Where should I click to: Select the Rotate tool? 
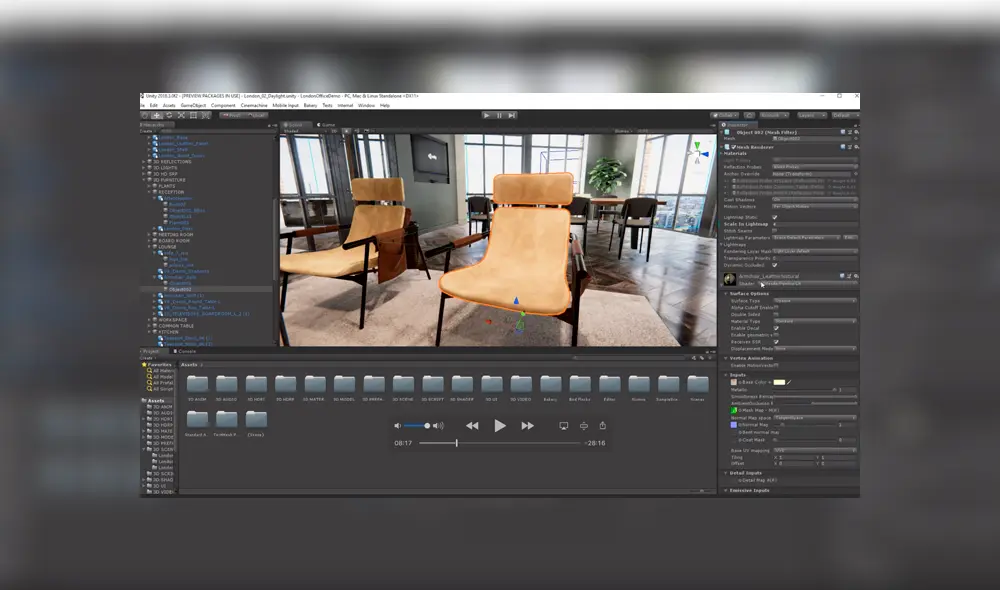168,114
